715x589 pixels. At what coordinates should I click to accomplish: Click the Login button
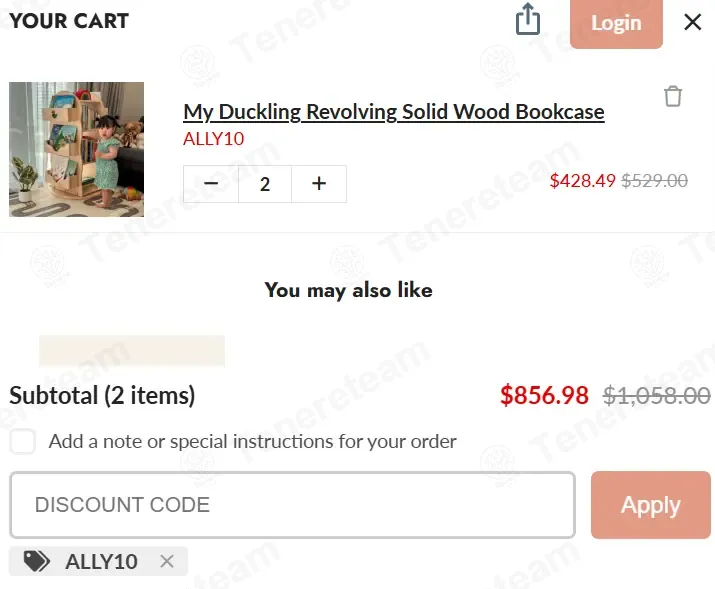(x=615, y=23)
